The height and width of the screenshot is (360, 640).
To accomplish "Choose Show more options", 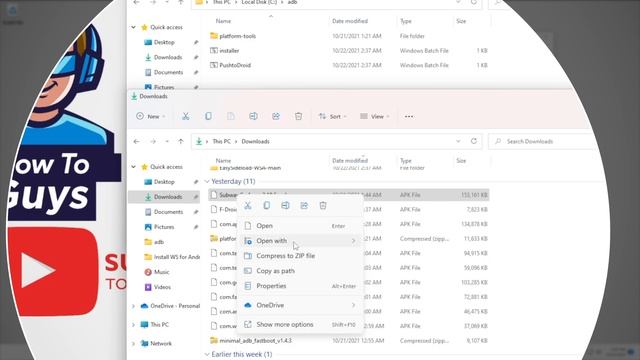I will pos(300,324).
